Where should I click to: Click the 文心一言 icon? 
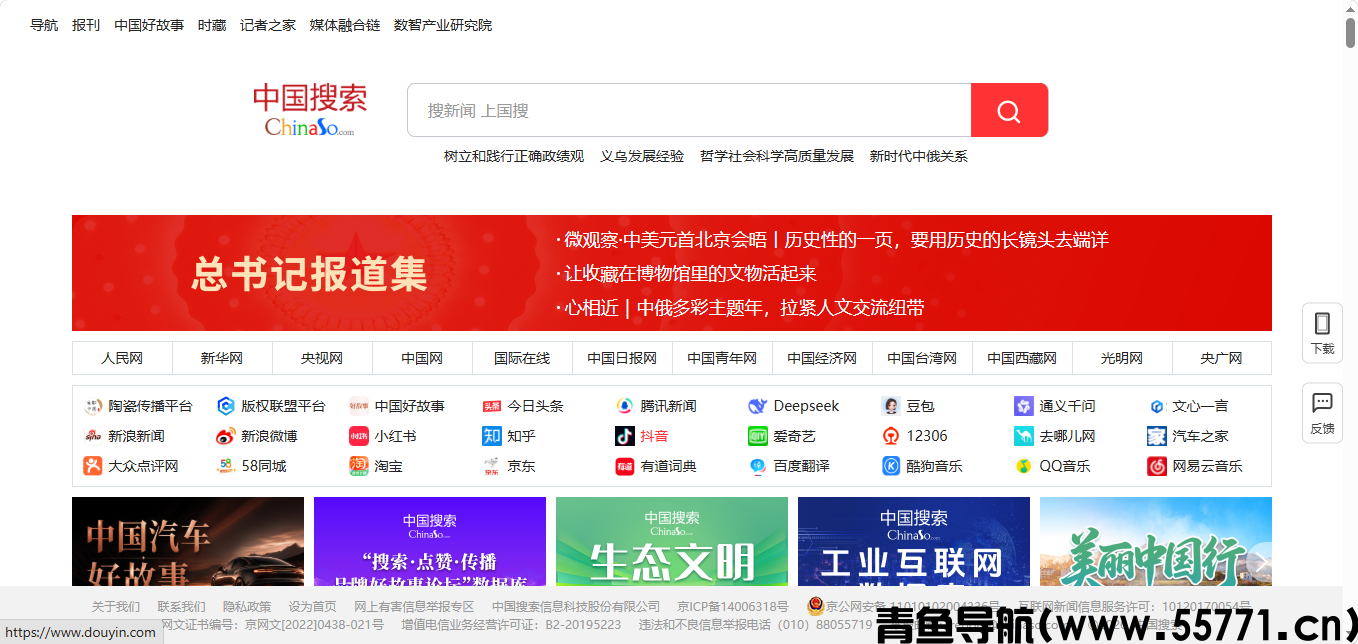click(x=1157, y=406)
